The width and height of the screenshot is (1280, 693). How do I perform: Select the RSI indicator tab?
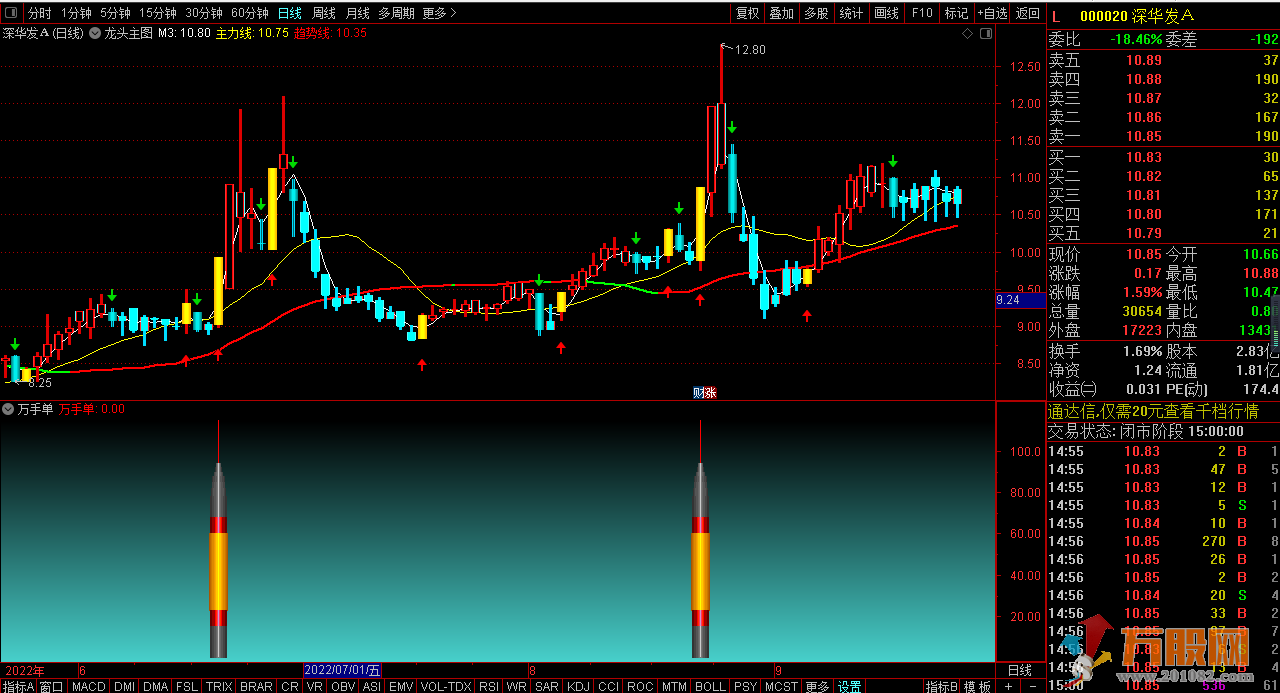tap(489, 686)
